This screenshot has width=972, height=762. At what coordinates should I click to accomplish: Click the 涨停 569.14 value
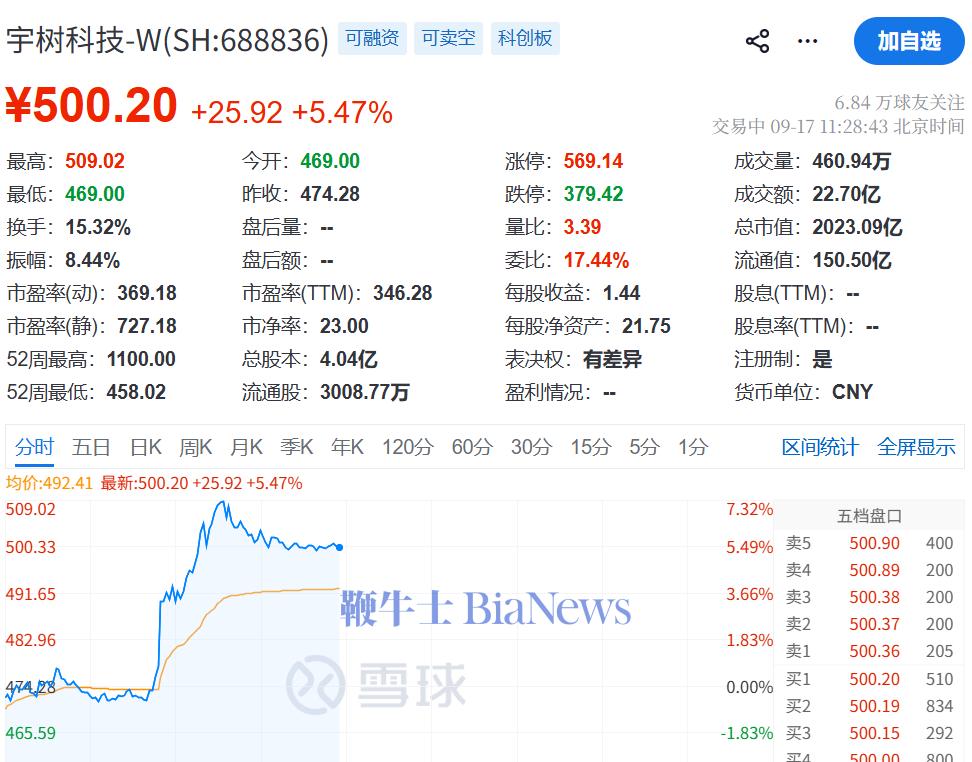(593, 161)
